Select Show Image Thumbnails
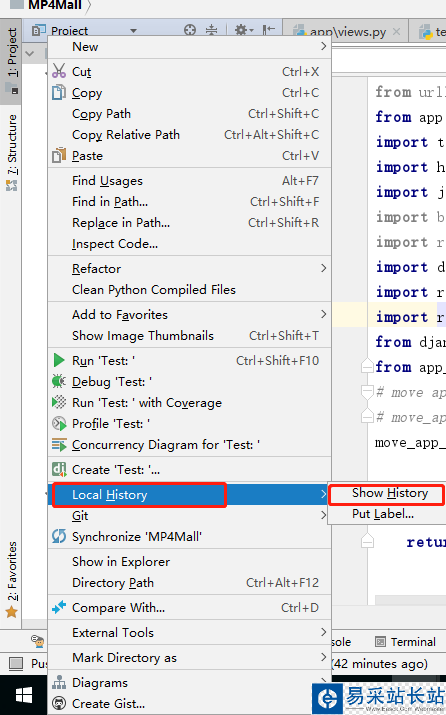 coord(189,336)
